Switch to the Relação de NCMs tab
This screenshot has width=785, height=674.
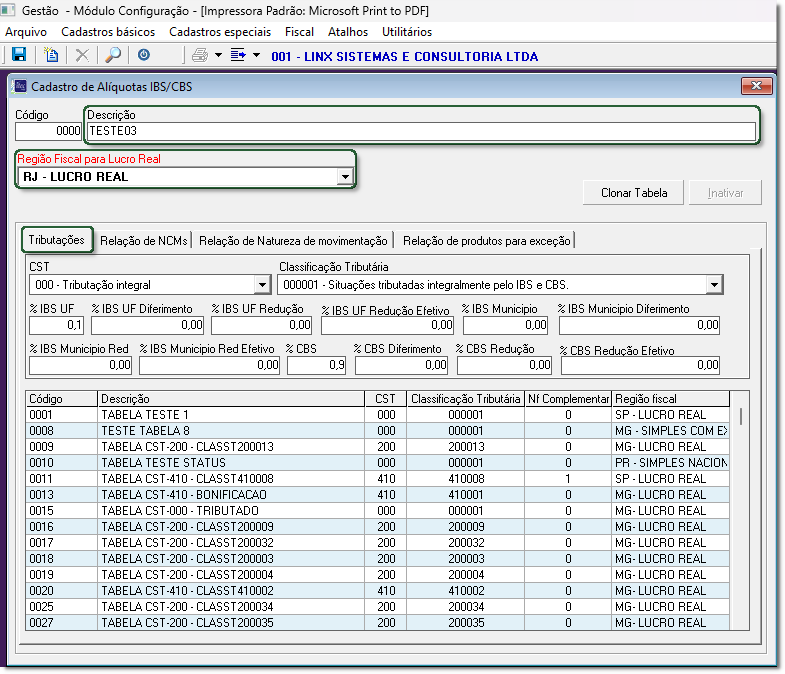click(x=143, y=240)
